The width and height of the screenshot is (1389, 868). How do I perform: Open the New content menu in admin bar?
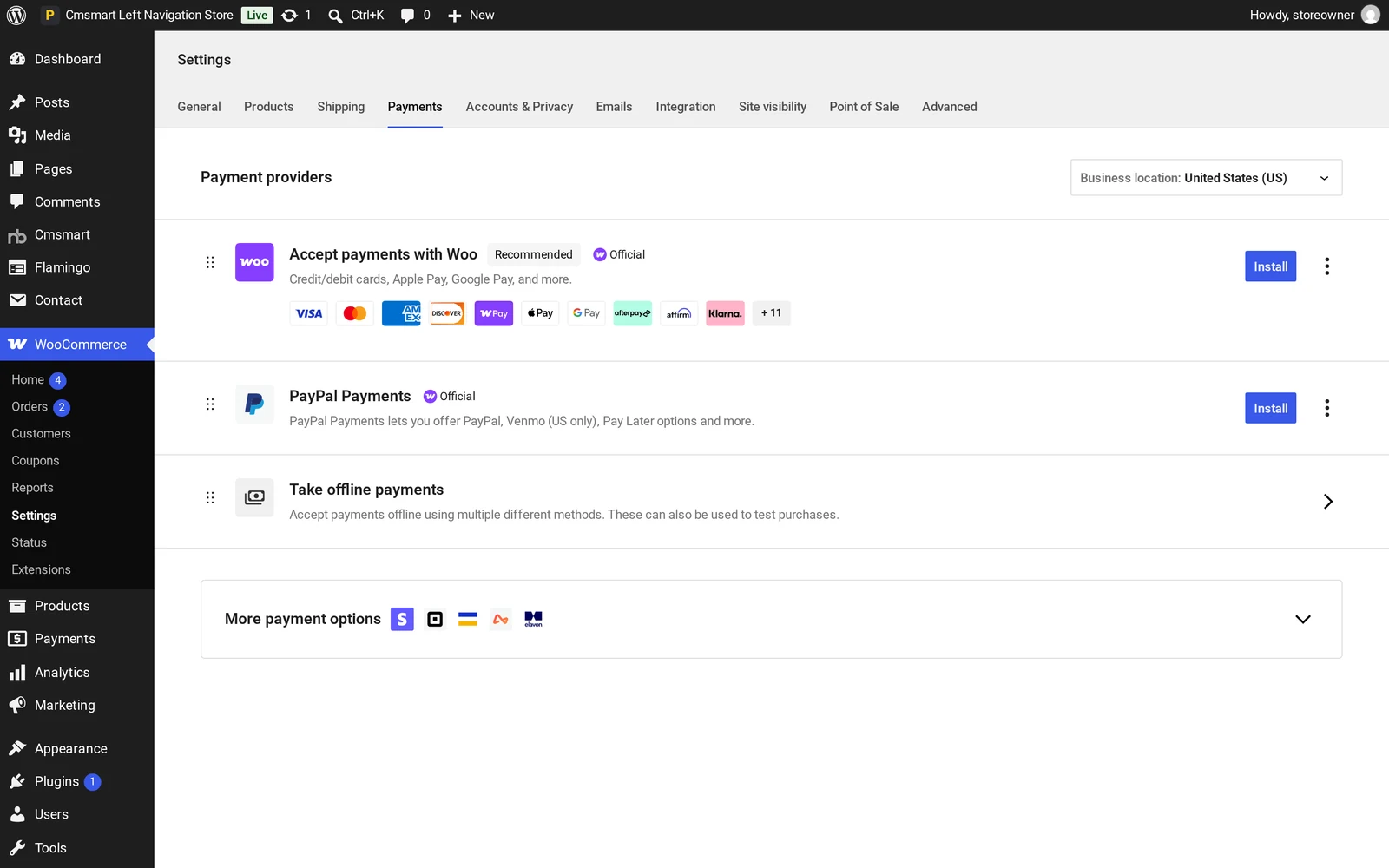coord(471,15)
